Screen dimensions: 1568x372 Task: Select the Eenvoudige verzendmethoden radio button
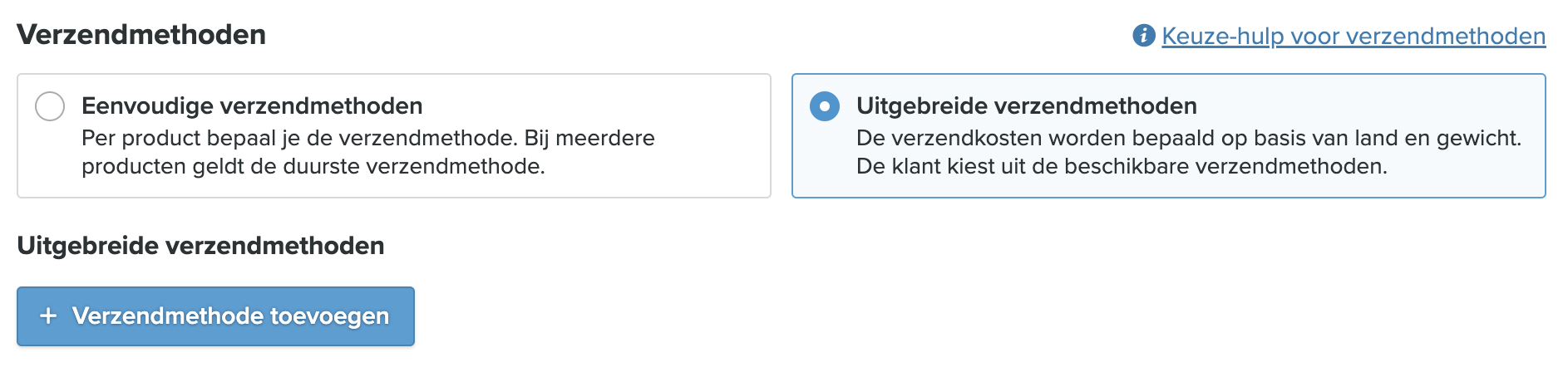click(x=50, y=106)
